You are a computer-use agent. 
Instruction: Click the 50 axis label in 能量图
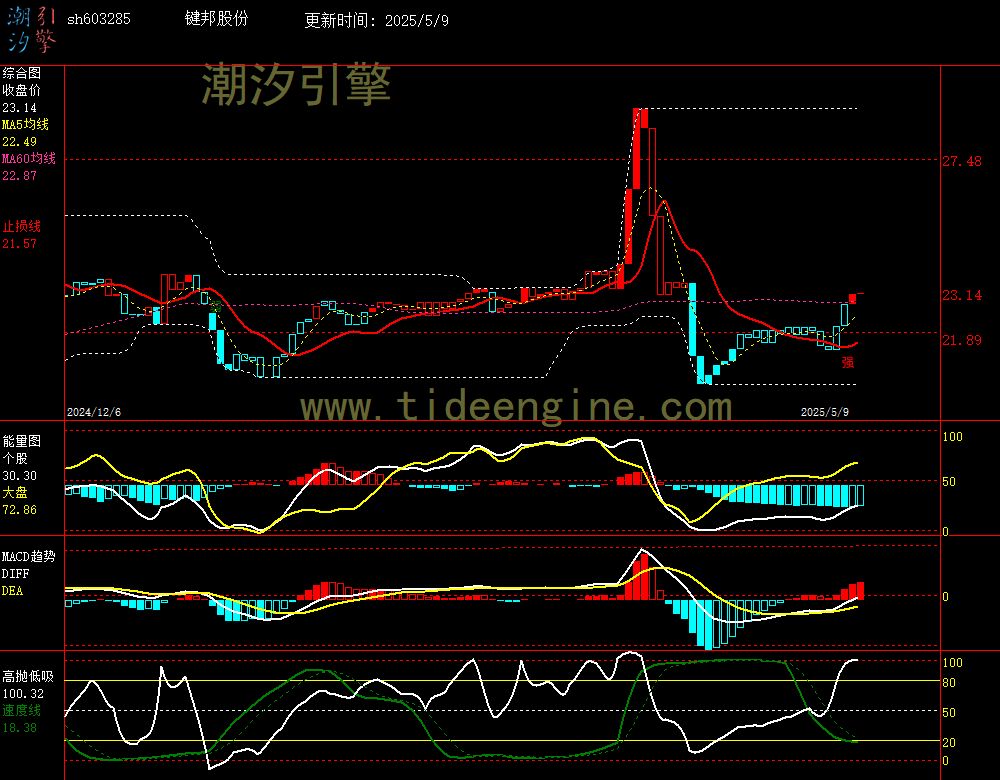point(949,482)
